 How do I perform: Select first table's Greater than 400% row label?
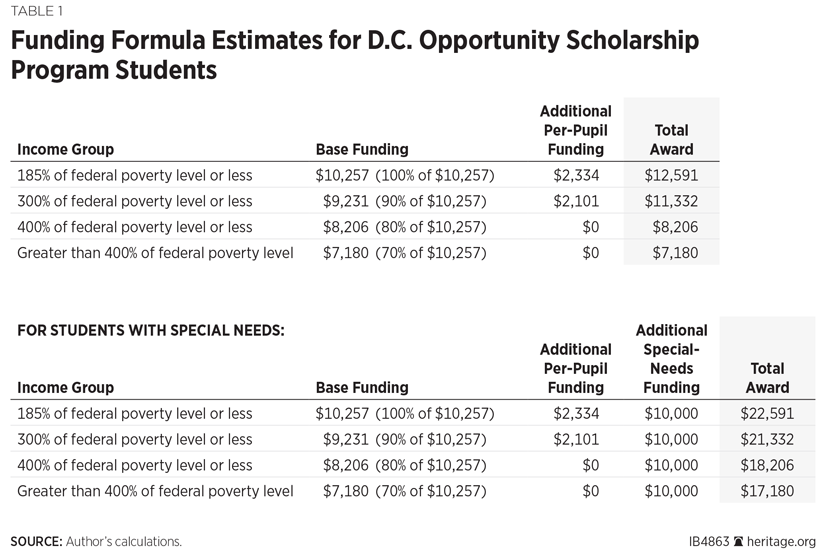[155, 253]
